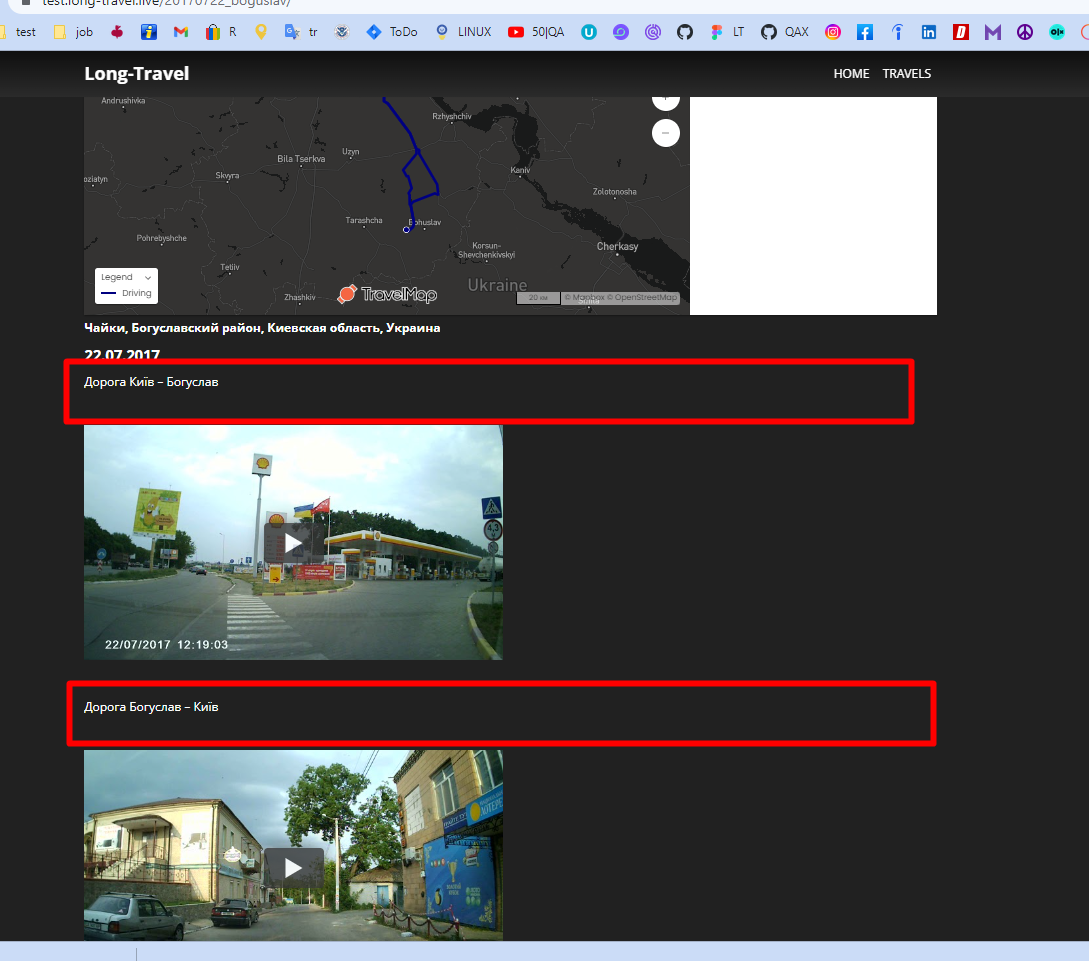Viewport: 1089px width, 961px height.
Task: Open the HOME menu item
Action: point(851,73)
